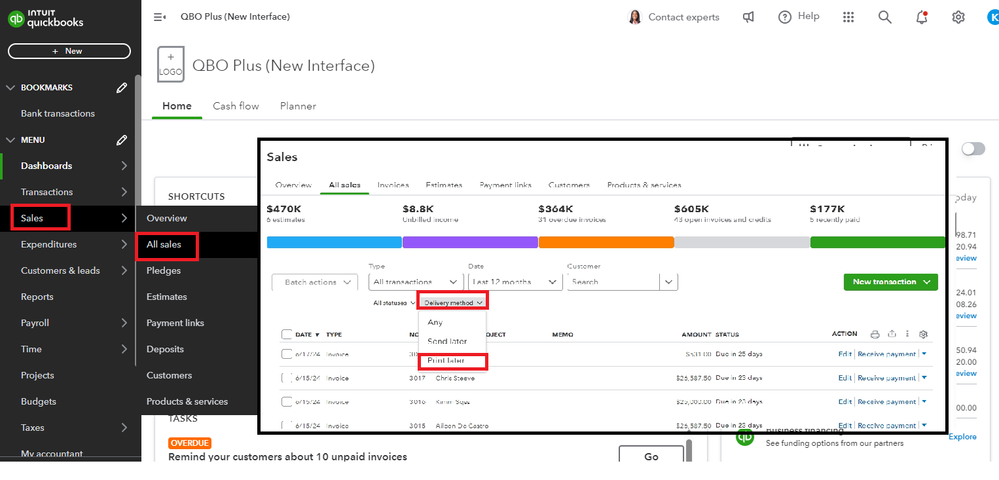The height and width of the screenshot is (480, 999).
Task: Open the New transaction dropdown button
Action: click(x=891, y=282)
